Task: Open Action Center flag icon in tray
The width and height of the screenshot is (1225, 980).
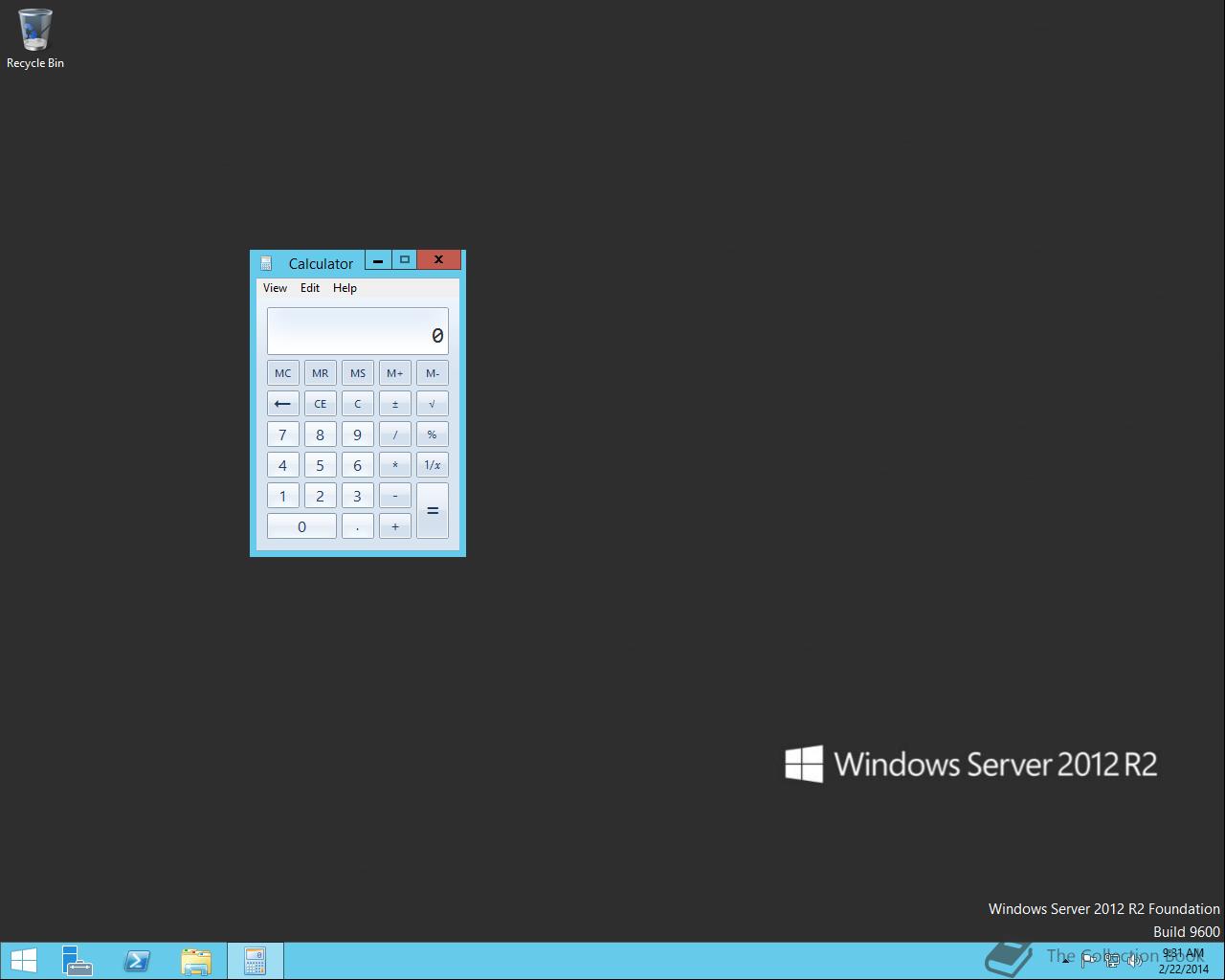Action: pos(1088,961)
